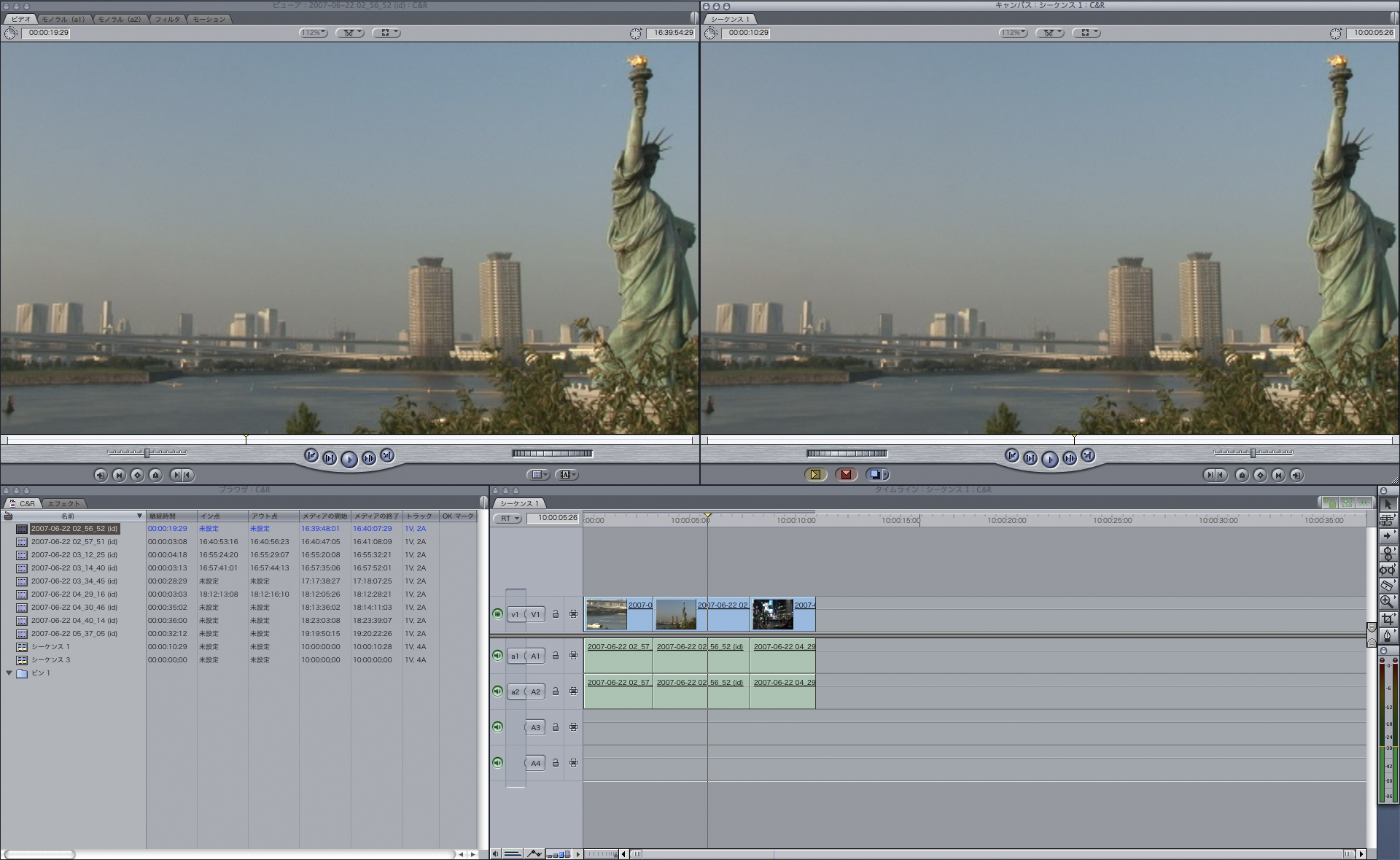Image resolution: width=1400 pixels, height=860 pixels.
Task: Match Frame button in Canvas
Action: (1296, 475)
